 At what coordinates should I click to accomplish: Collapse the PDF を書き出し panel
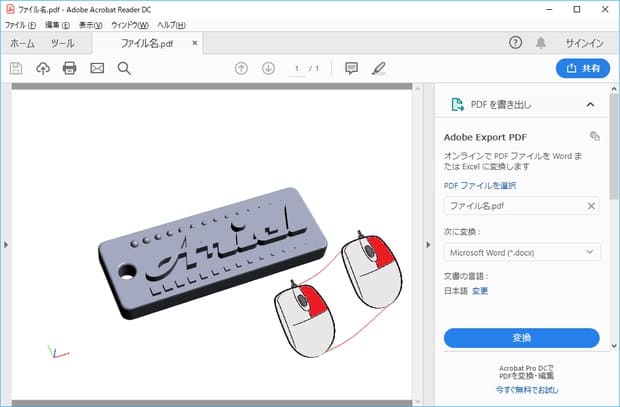pyautogui.click(x=590, y=105)
